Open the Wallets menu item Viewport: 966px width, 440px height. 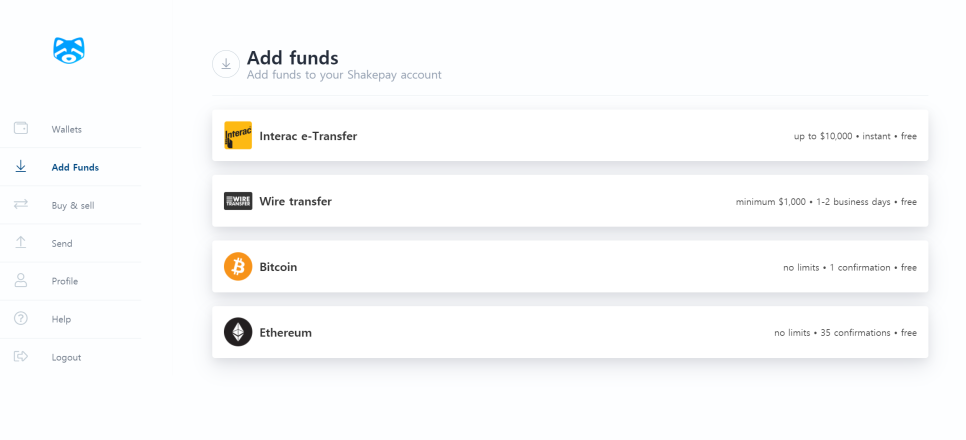click(x=67, y=129)
